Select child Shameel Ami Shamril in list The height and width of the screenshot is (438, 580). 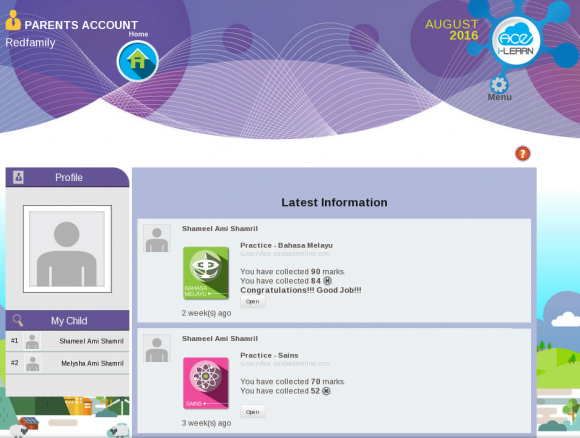[67, 341]
